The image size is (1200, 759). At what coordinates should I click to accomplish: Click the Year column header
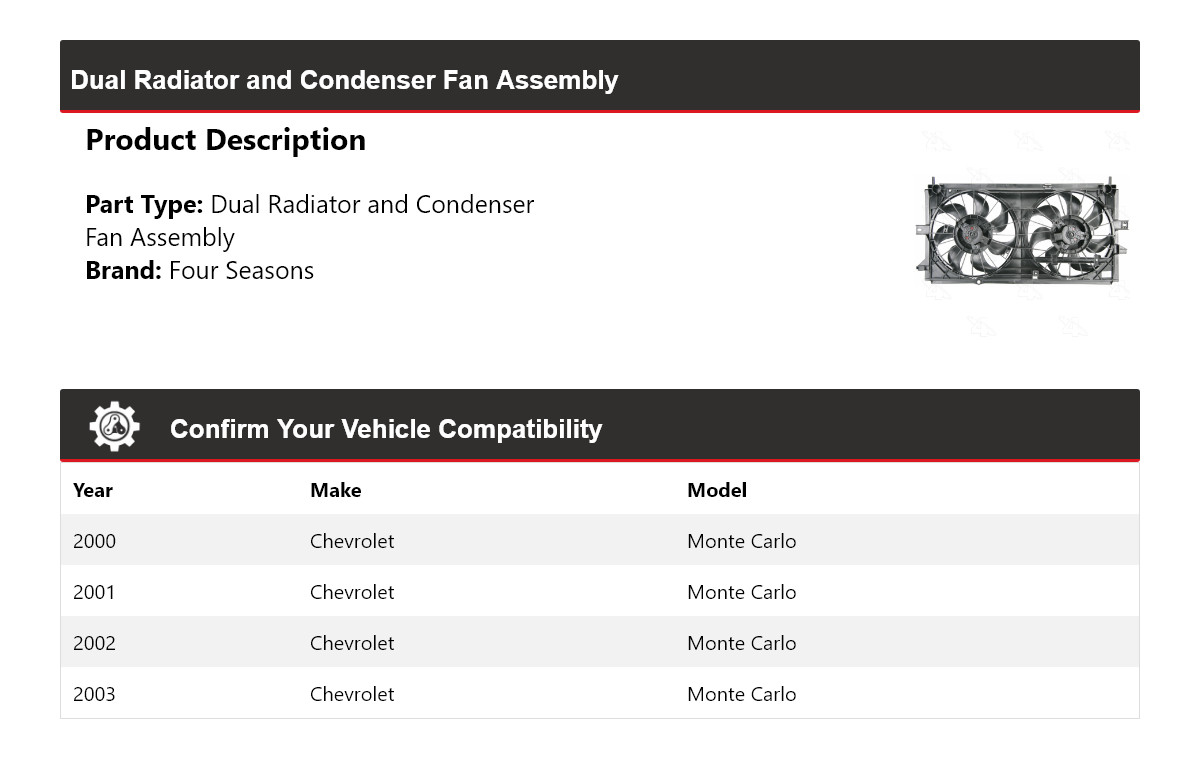[93, 490]
